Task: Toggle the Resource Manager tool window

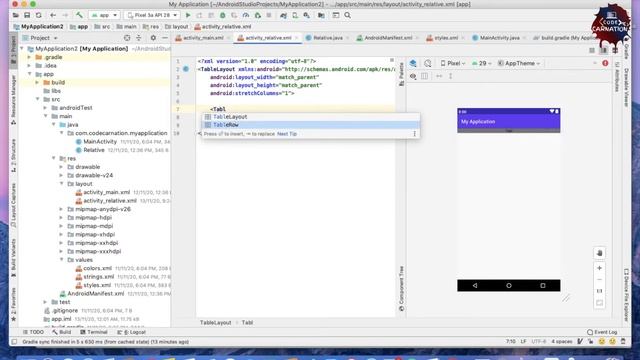Action: click(13, 99)
